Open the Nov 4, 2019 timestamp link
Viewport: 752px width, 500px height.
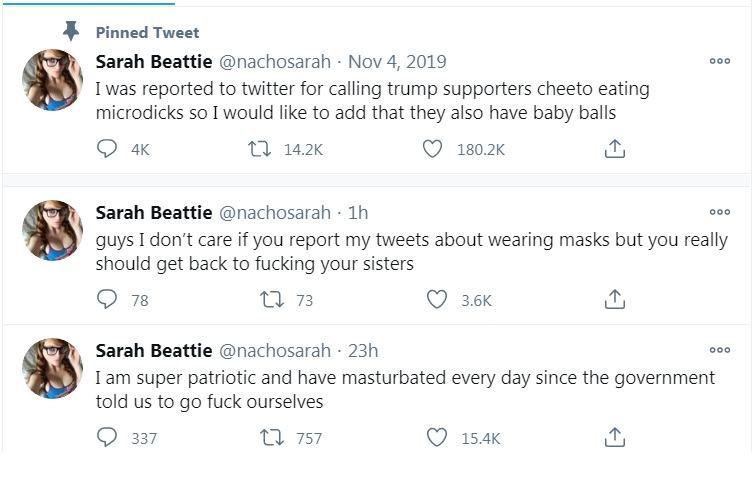397,62
